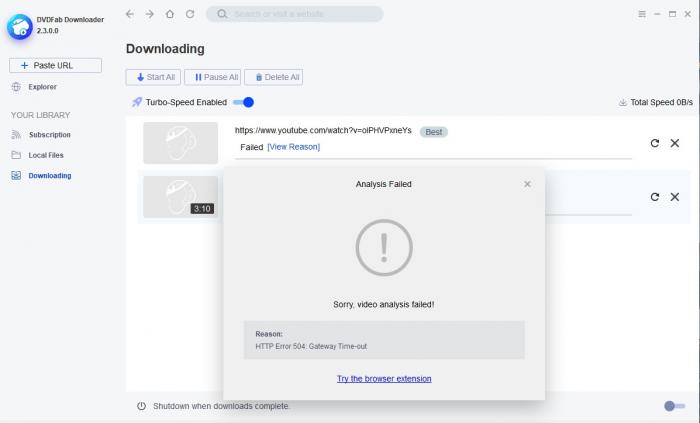Image resolution: width=700 pixels, height=423 pixels.
Task: Click the Sorry, video analysis failed message
Action: tap(383, 304)
